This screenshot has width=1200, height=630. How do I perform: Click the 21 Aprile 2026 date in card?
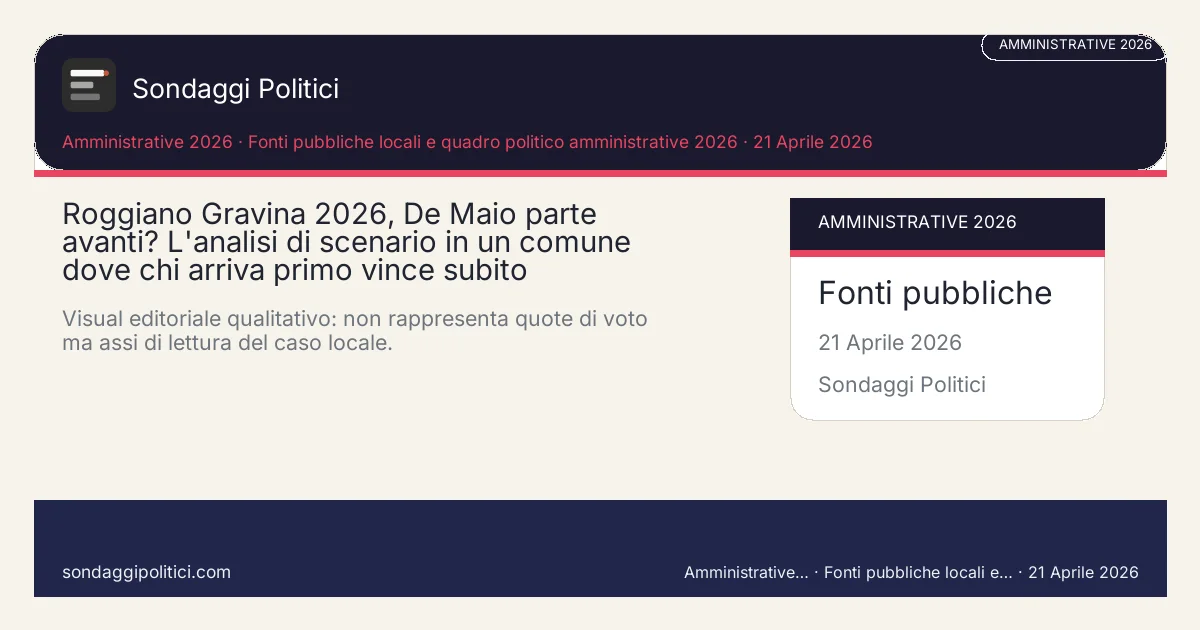pyautogui.click(x=889, y=343)
